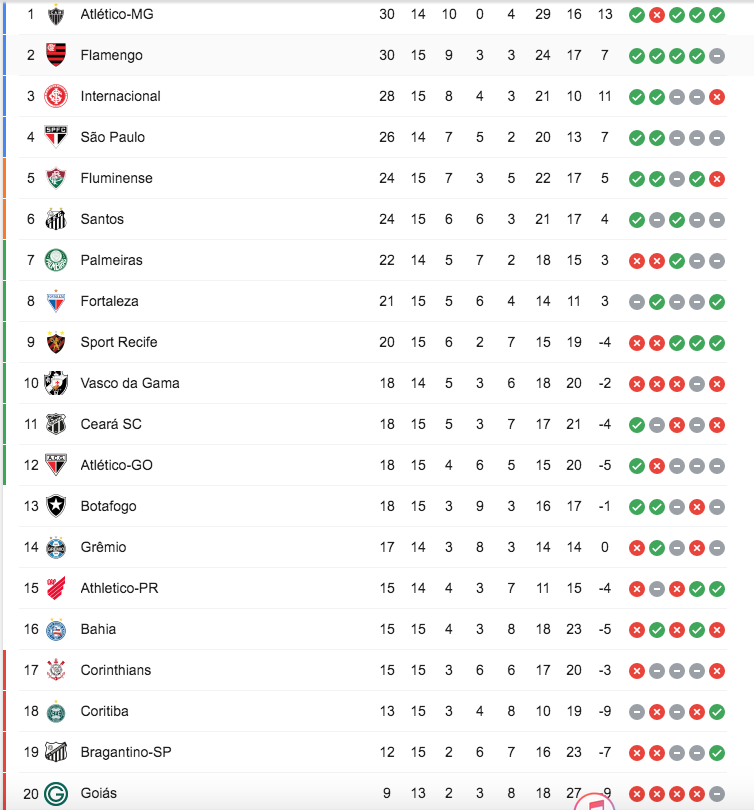
Task: Click the Palmeiras green crest
Action: point(56,260)
